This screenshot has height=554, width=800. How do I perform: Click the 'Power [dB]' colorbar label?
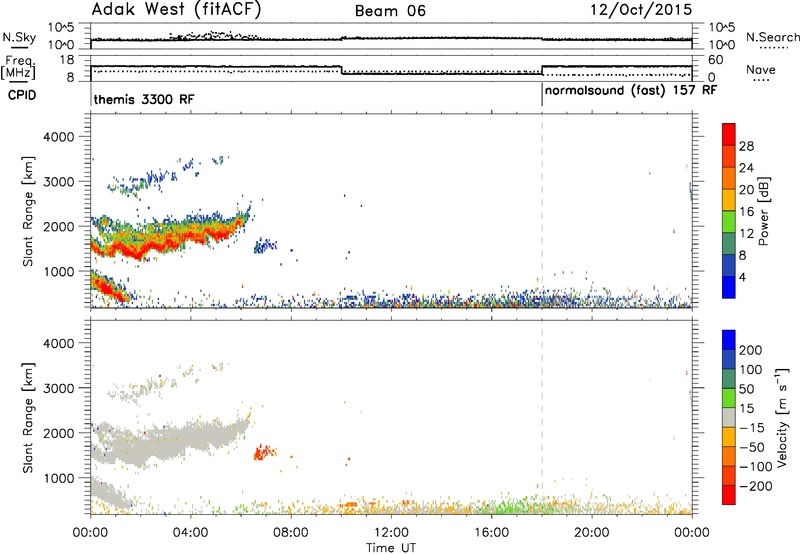point(763,211)
